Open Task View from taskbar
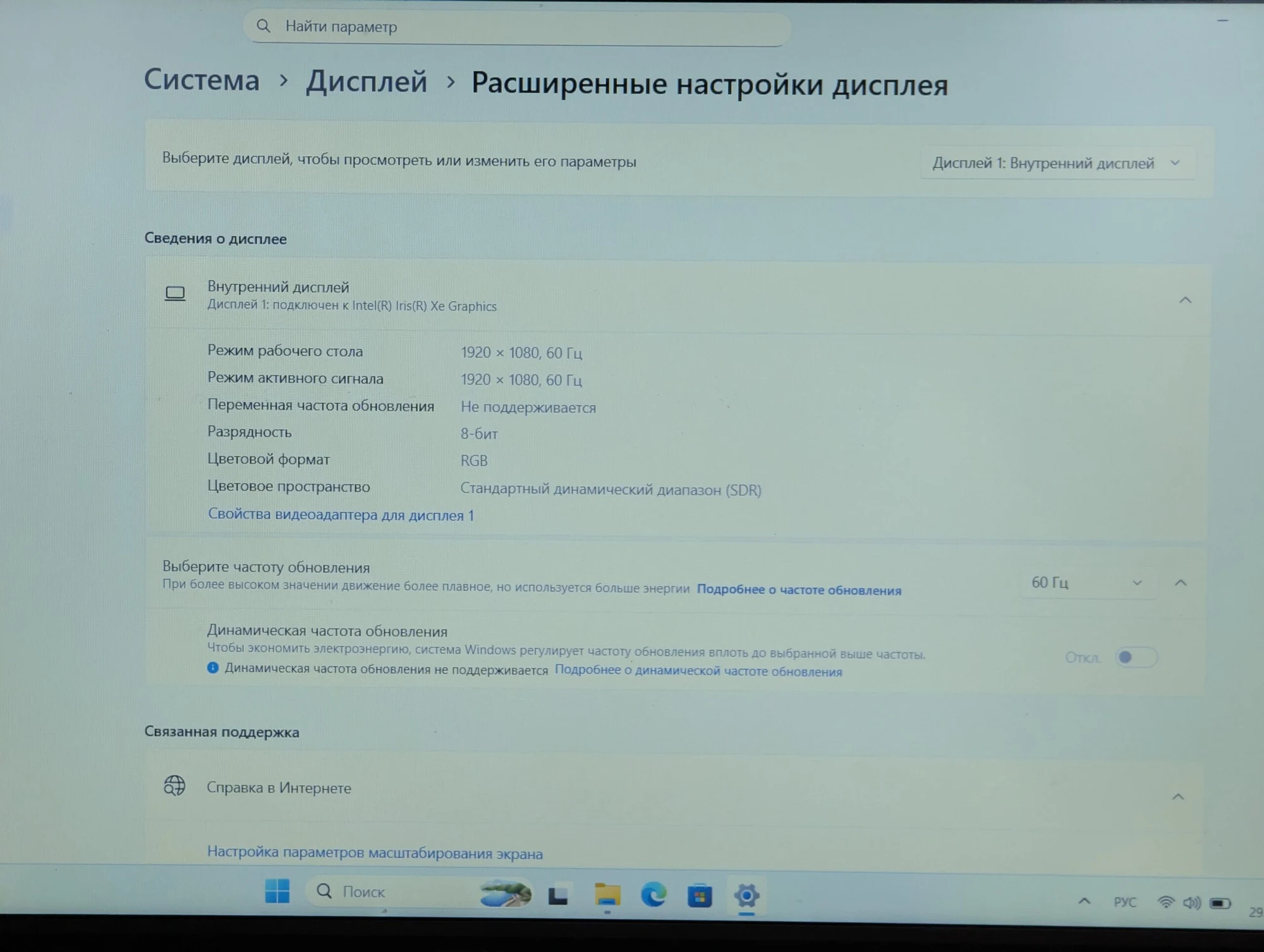 tap(558, 894)
